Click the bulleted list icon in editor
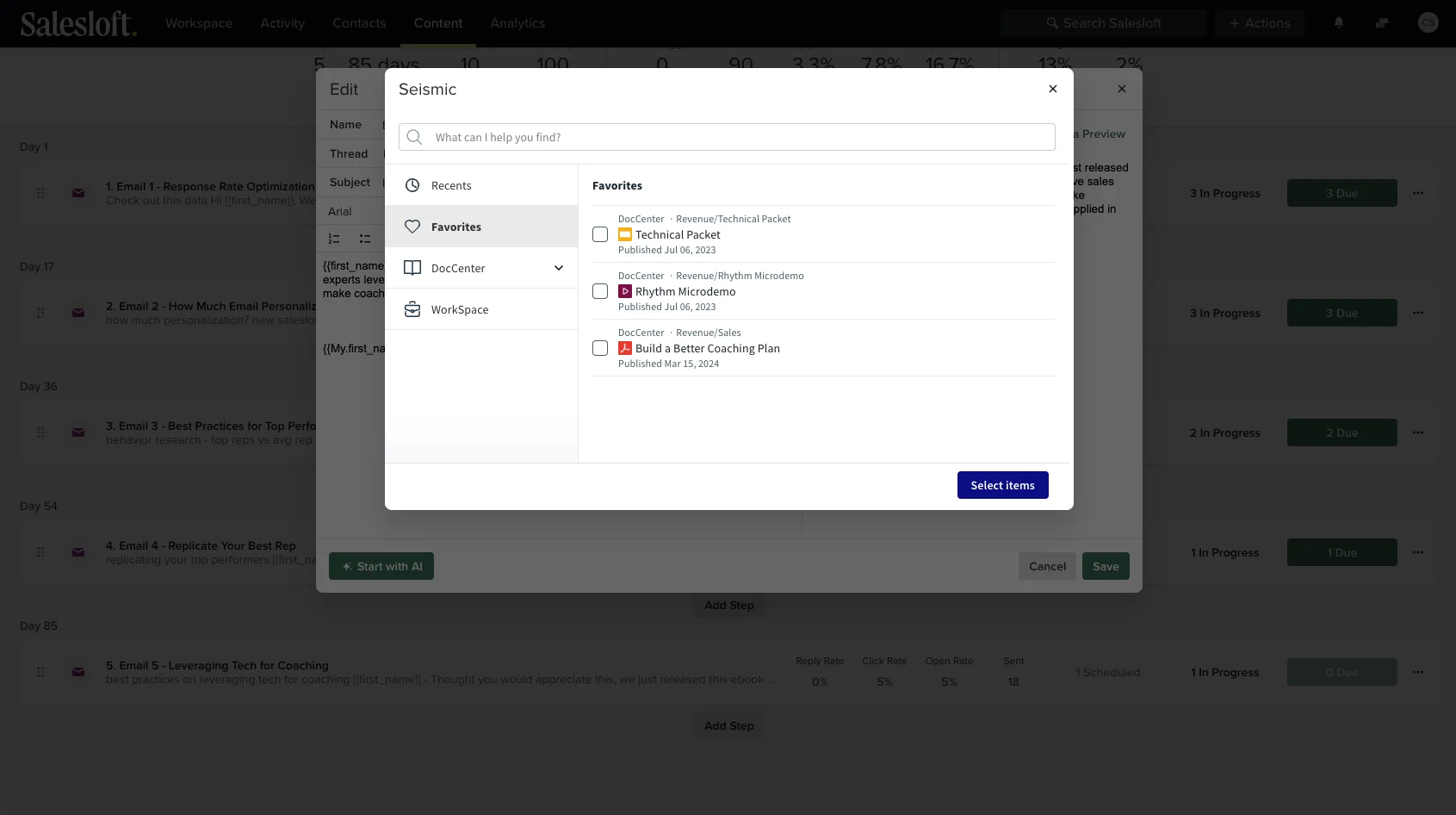Image resolution: width=1456 pixels, height=815 pixels. (x=365, y=239)
